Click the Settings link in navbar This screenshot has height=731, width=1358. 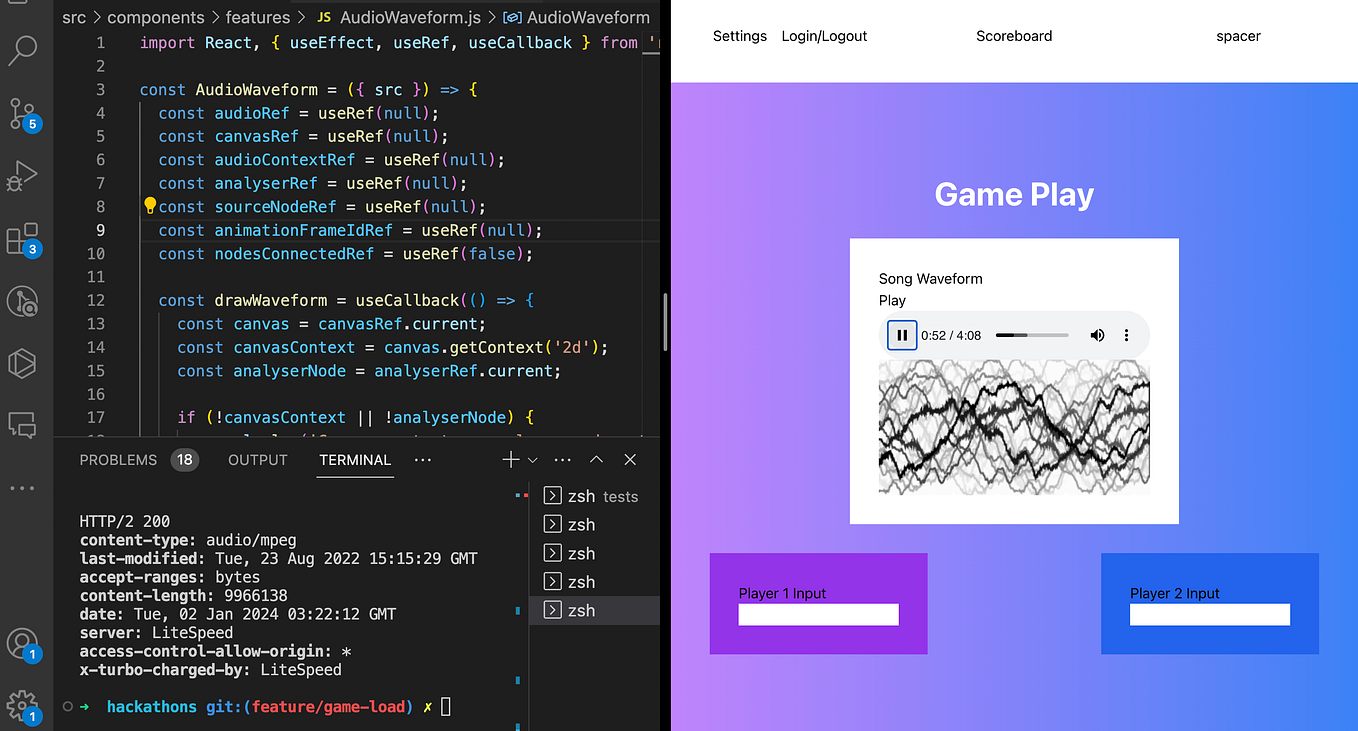tap(740, 36)
